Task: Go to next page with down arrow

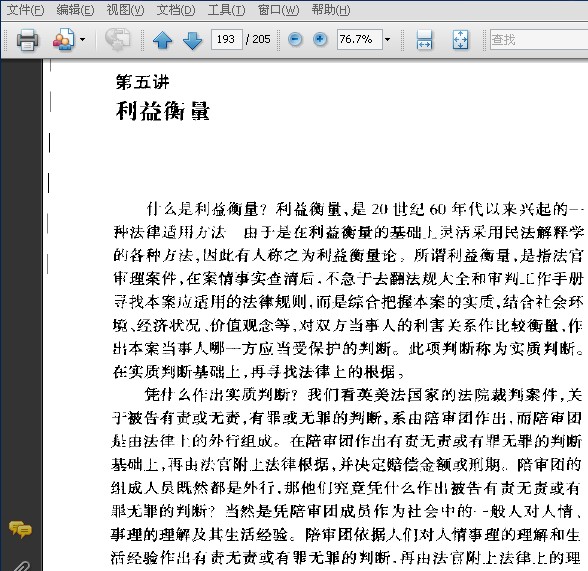Action: [192, 40]
